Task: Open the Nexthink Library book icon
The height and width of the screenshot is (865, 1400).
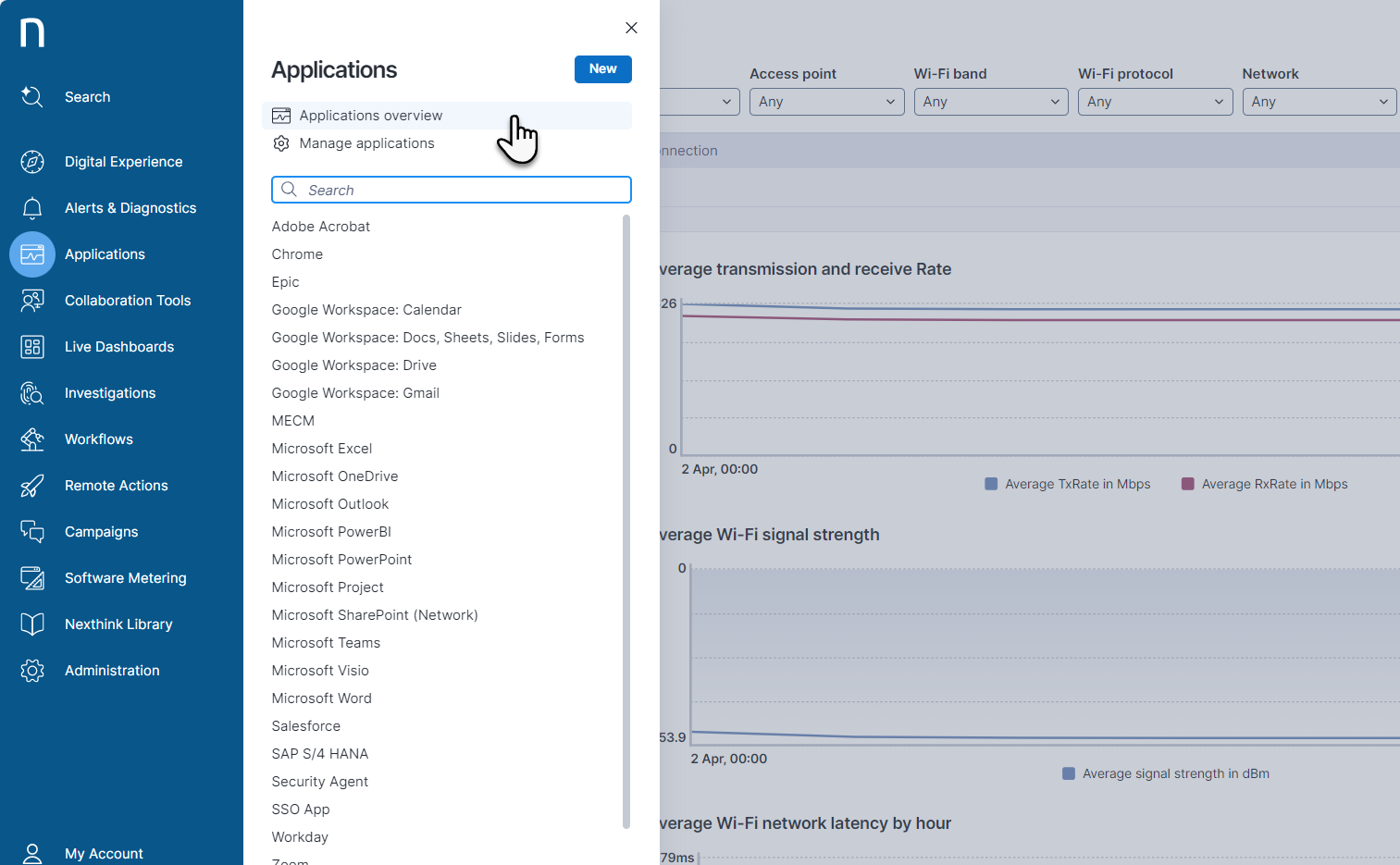Action: click(x=32, y=624)
